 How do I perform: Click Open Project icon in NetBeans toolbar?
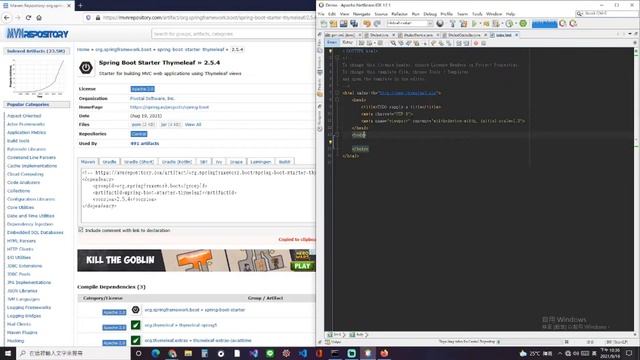[343, 24]
